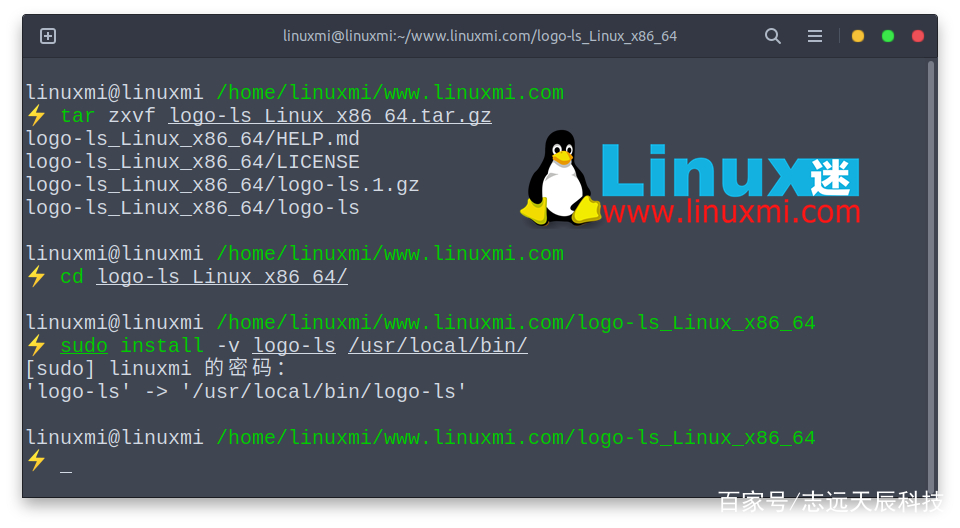Image resolution: width=960 pixels, height=528 pixels.
Task: Select the 'logo-ls_Linux_x86_64/logo-ls.1.gz' line
Action: coord(222,185)
